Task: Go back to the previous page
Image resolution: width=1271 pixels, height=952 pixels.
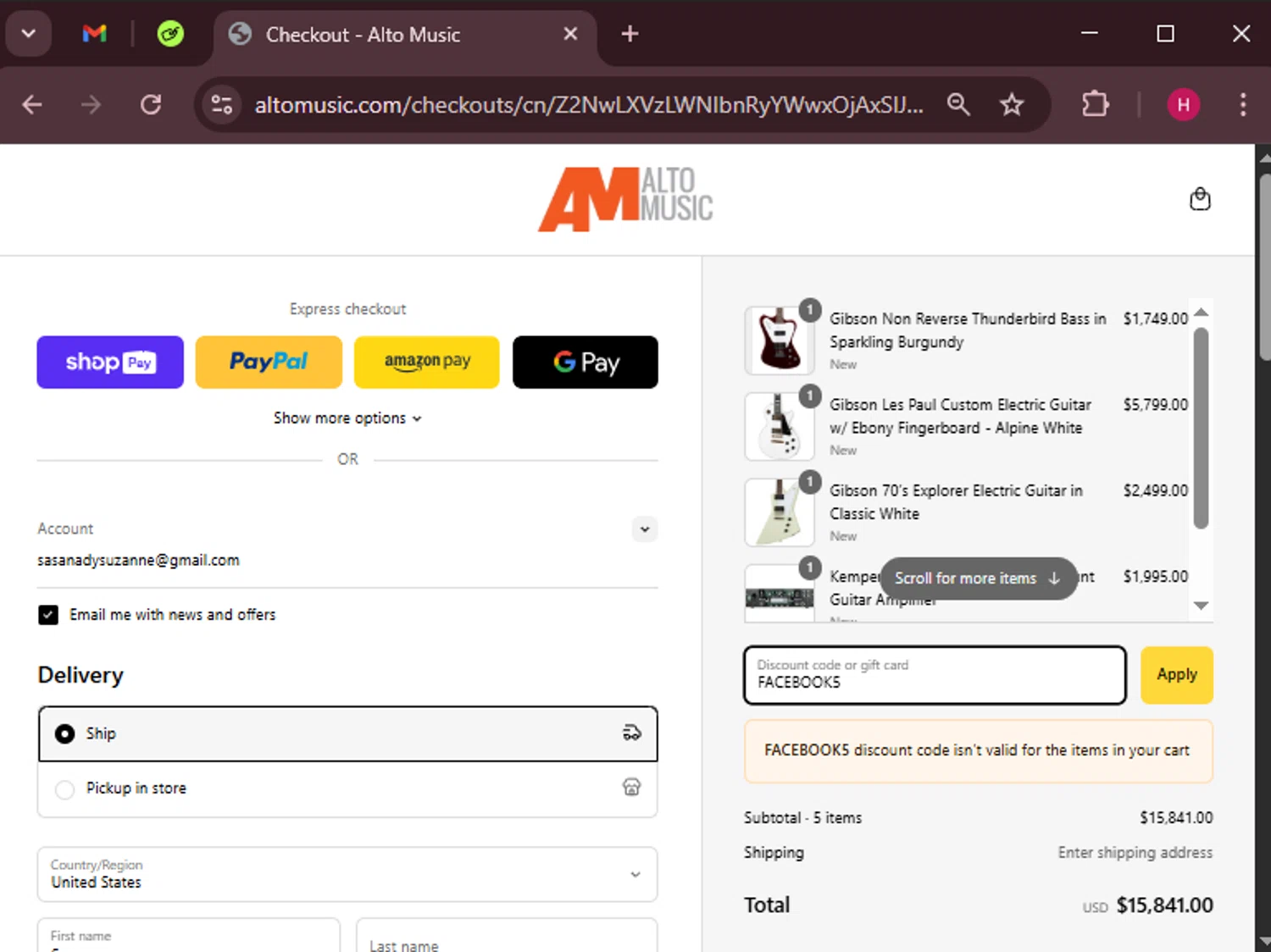Action: 32,105
